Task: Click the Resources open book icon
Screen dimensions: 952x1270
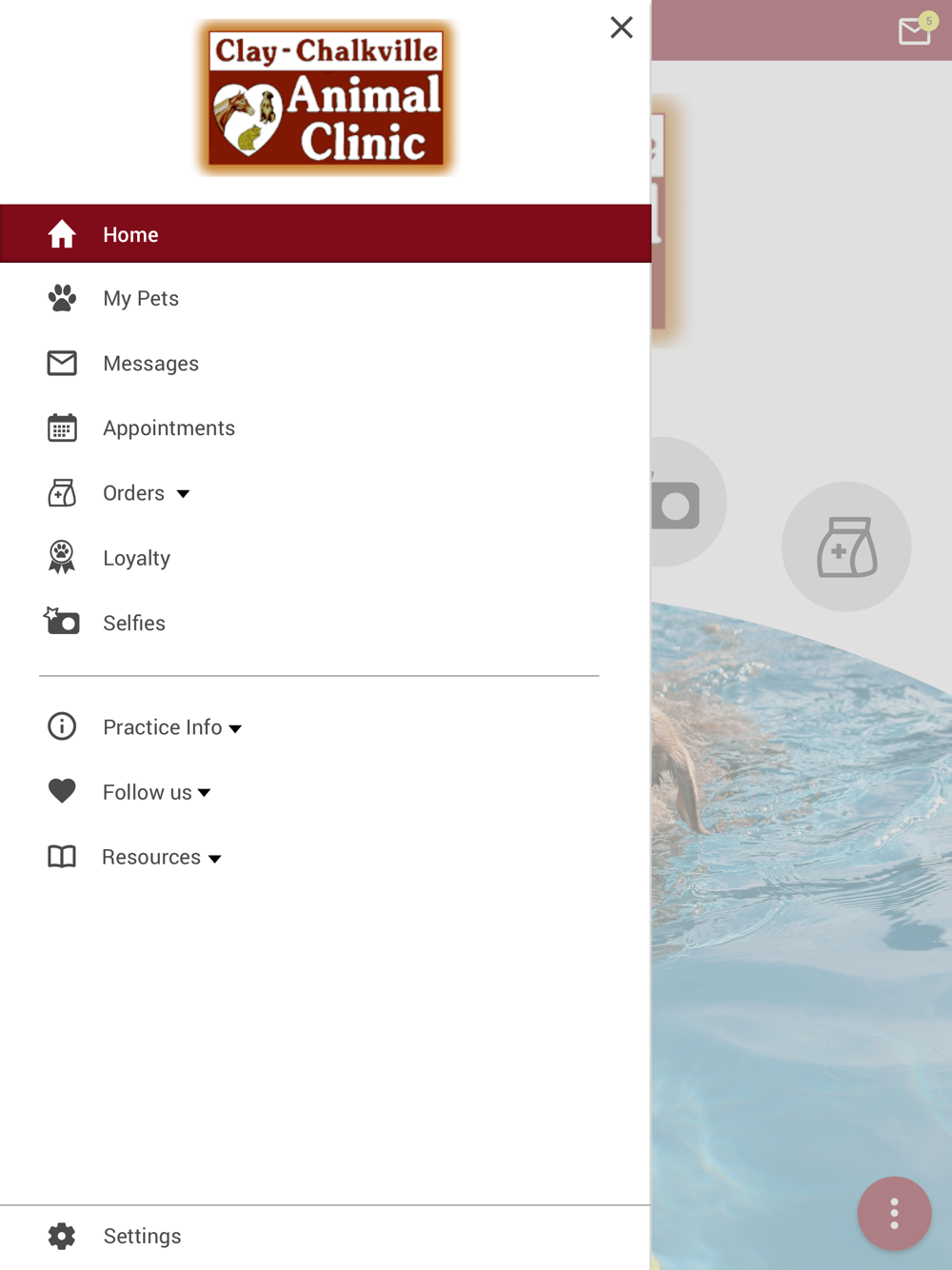Action: (62, 856)
